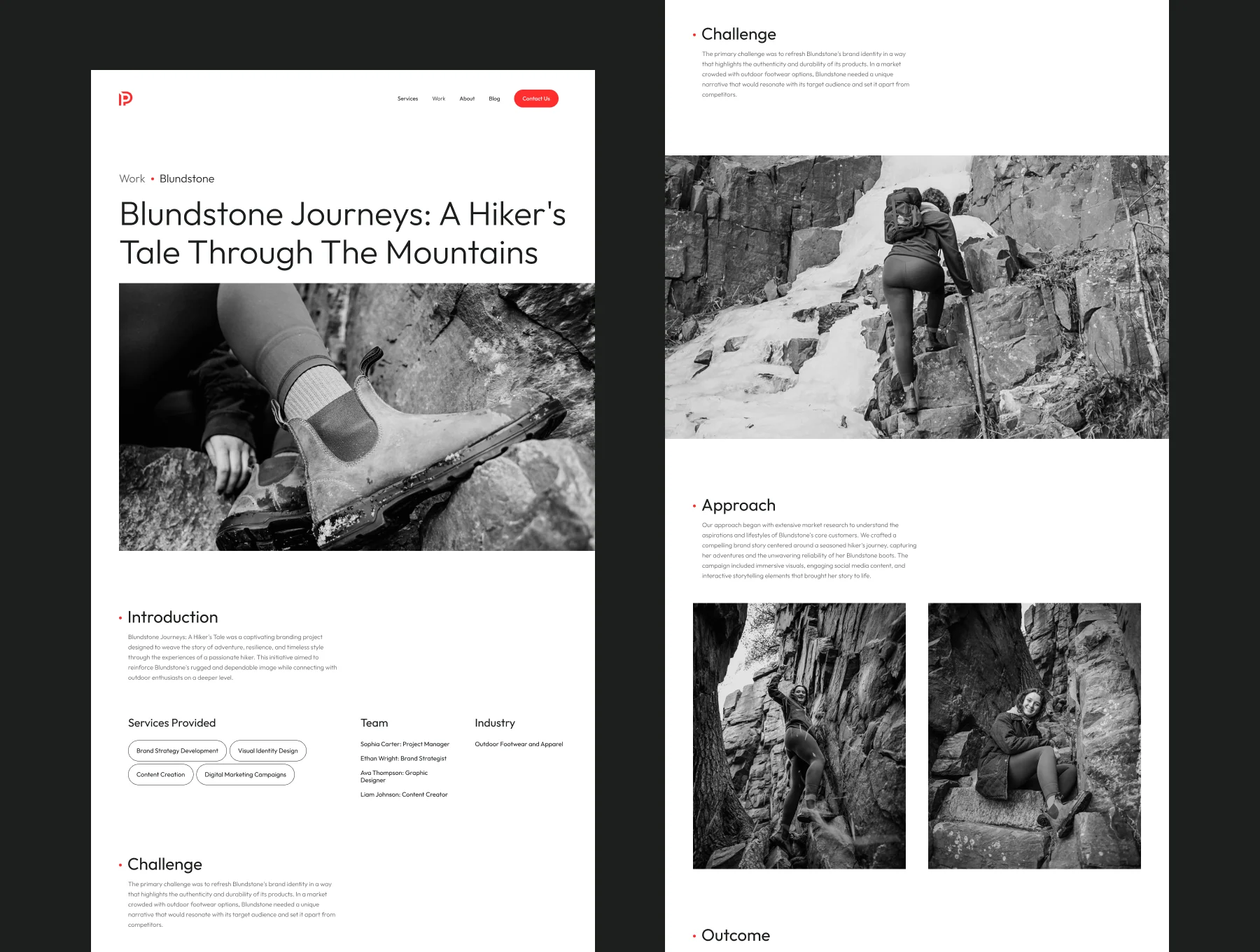Select the Digital Marketing Campaigns tag
1260x952 pixels.
click(245, 775)
